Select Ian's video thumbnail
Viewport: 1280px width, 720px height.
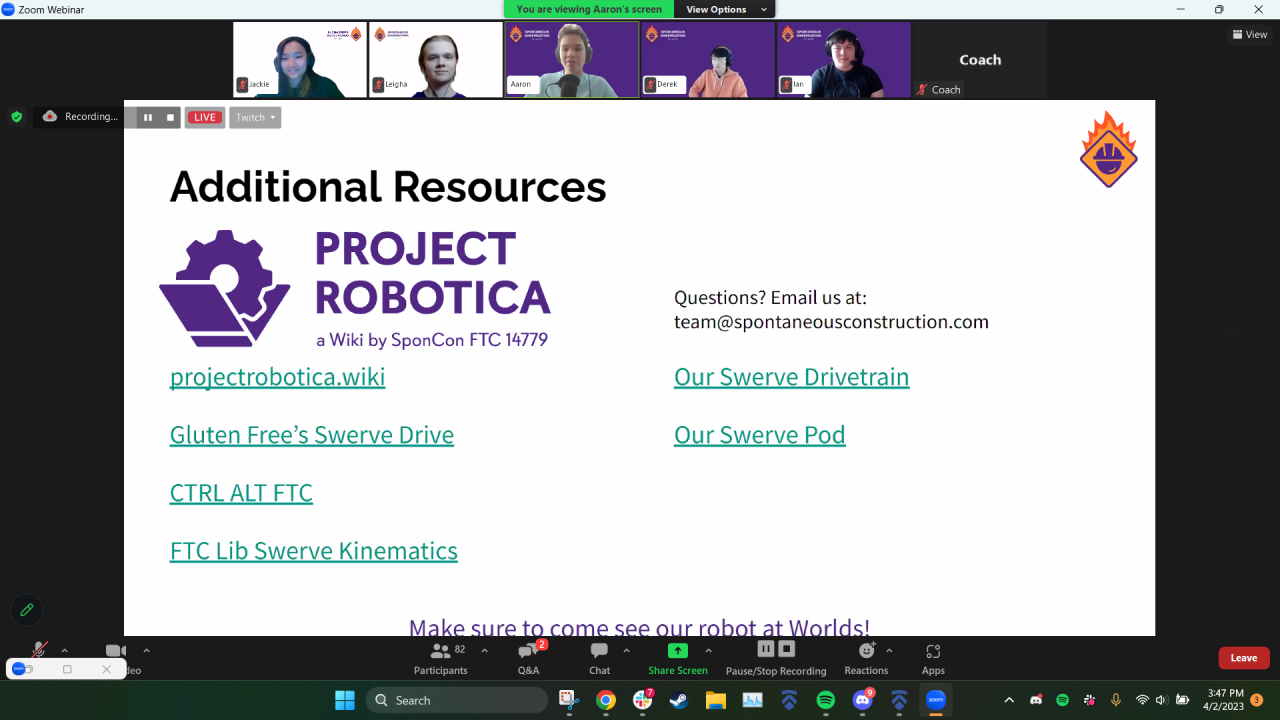(844, 60)
